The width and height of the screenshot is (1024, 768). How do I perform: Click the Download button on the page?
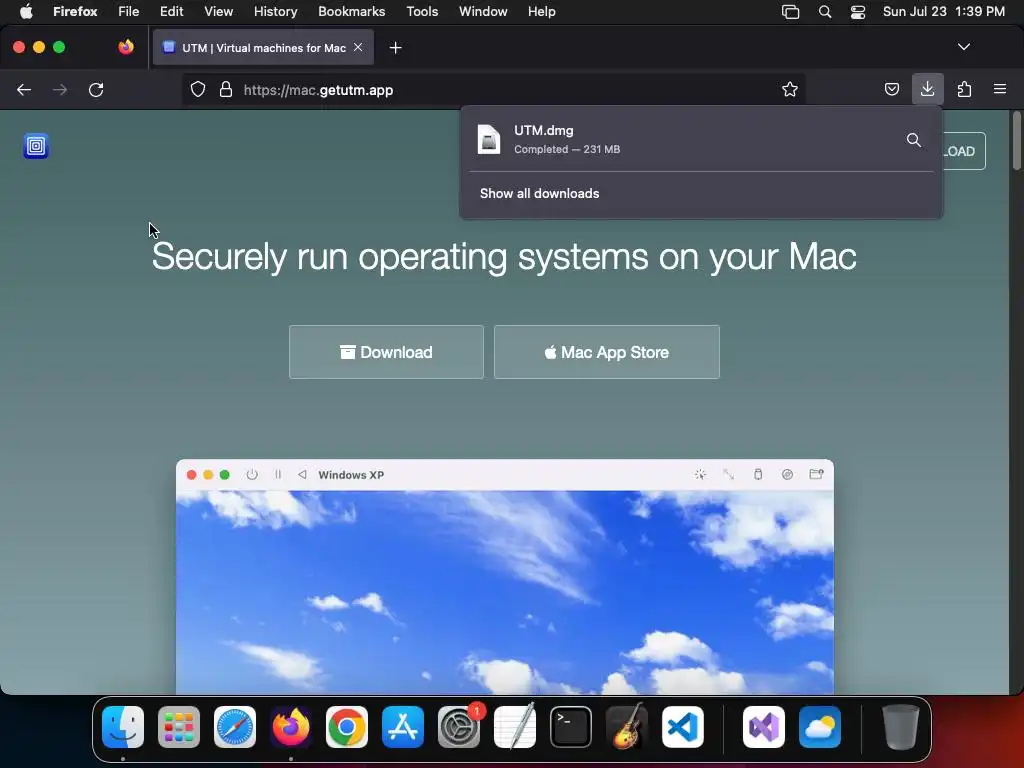386,352
